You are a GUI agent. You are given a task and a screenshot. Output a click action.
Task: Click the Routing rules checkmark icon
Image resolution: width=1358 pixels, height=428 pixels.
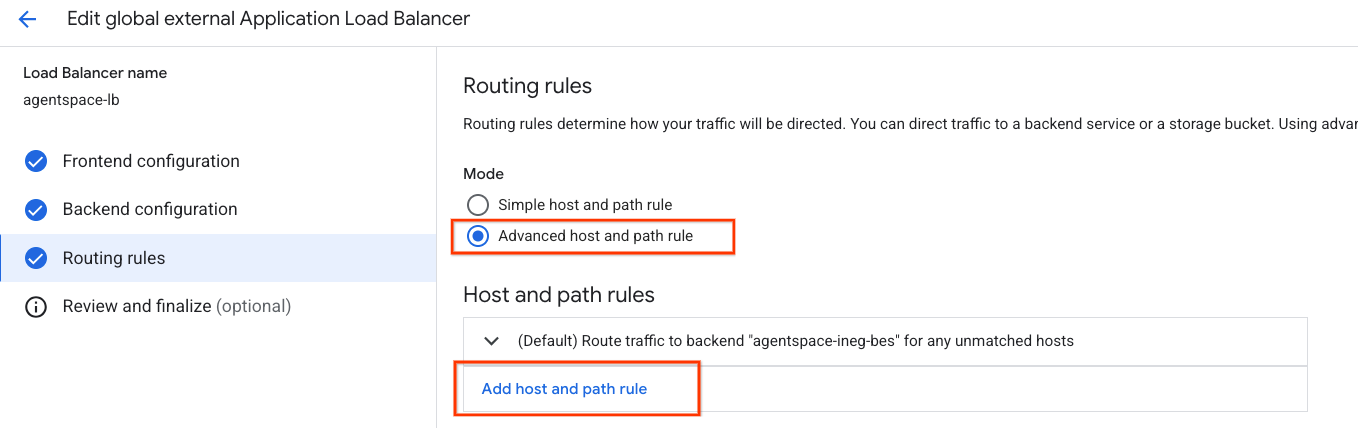[36, 258]
